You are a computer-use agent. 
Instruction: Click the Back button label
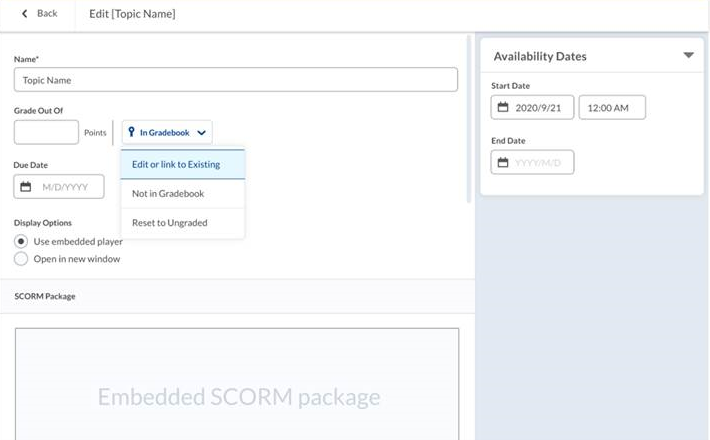click(47, 14)
